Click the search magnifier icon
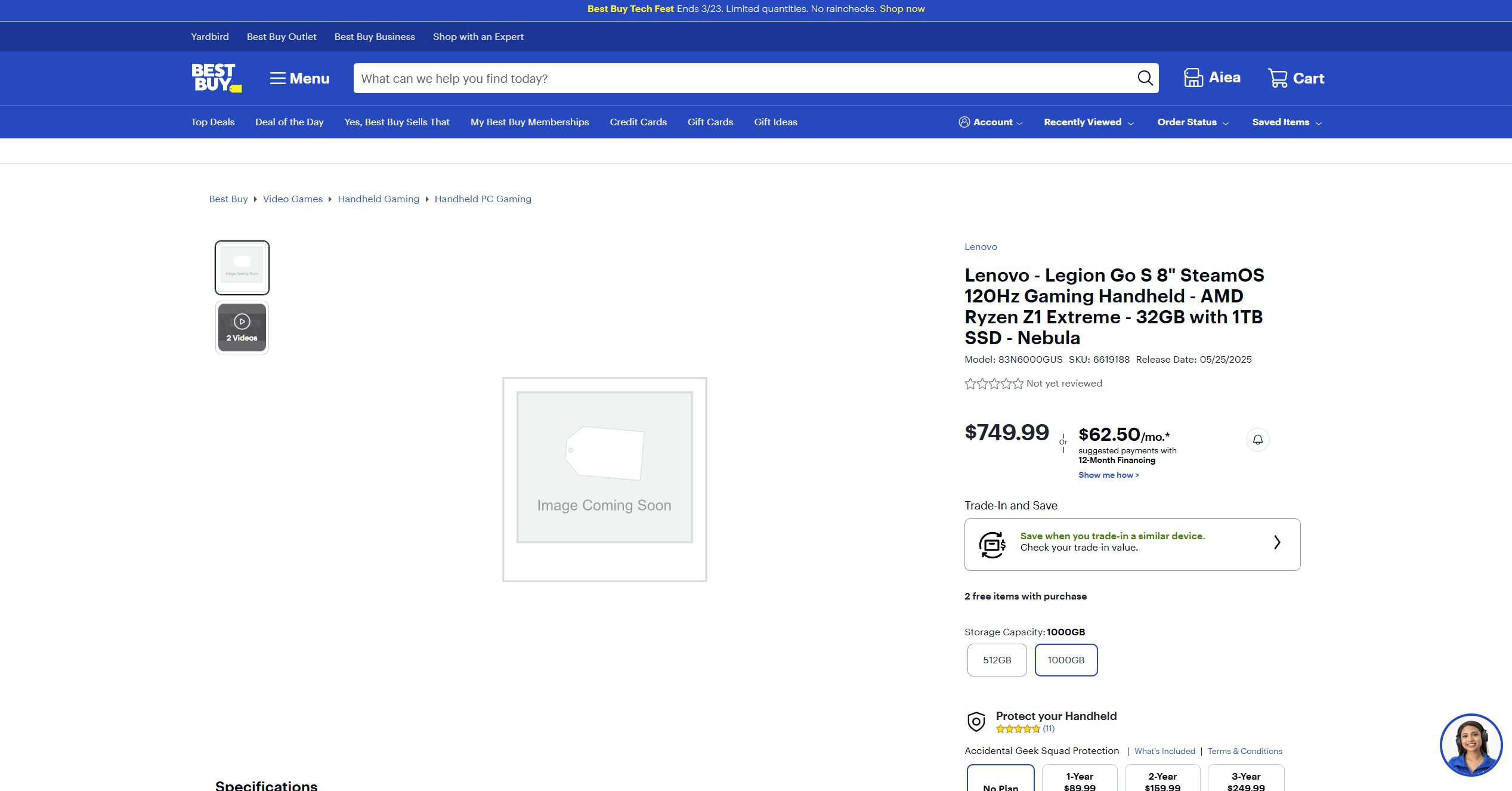The image size is (1512, 791). [1145, 78]
